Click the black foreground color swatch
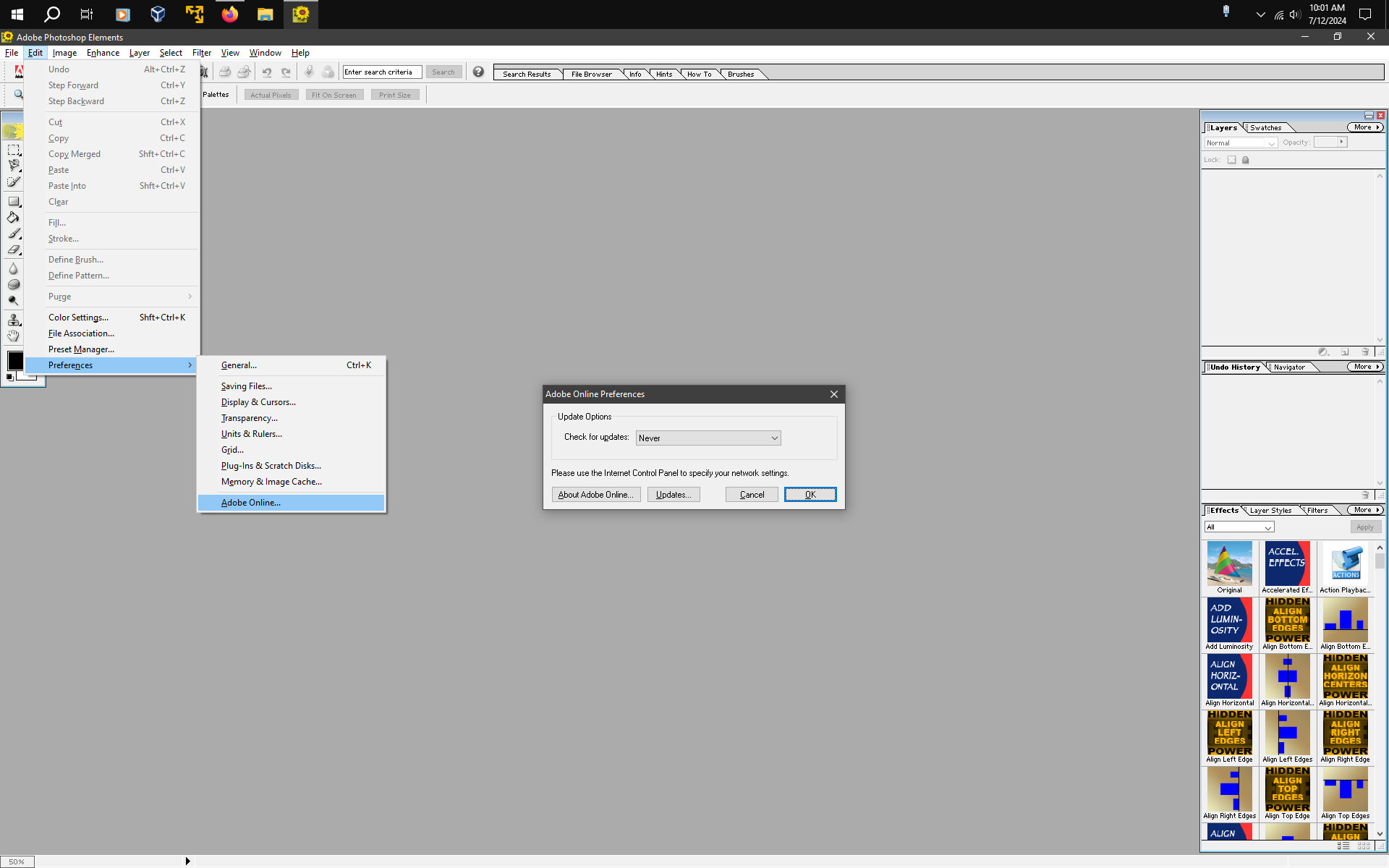This screenshot has width=1389, height=868. coord(15,359)
